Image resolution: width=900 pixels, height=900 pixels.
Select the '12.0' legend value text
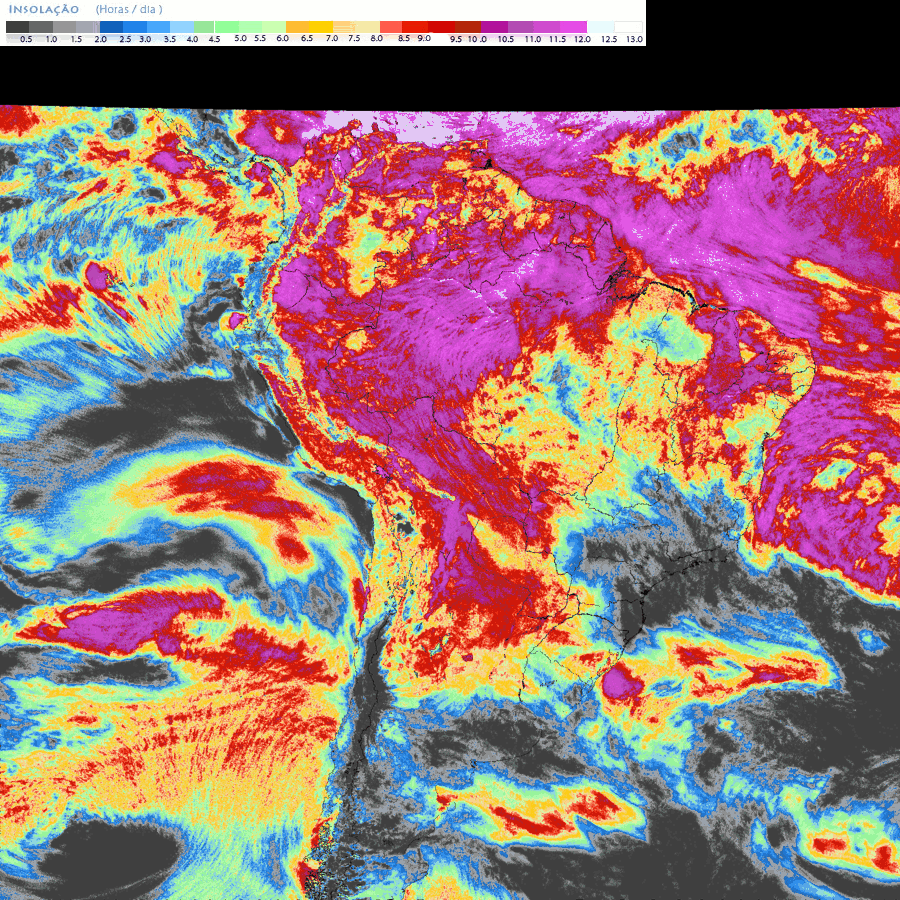point(582,39)
